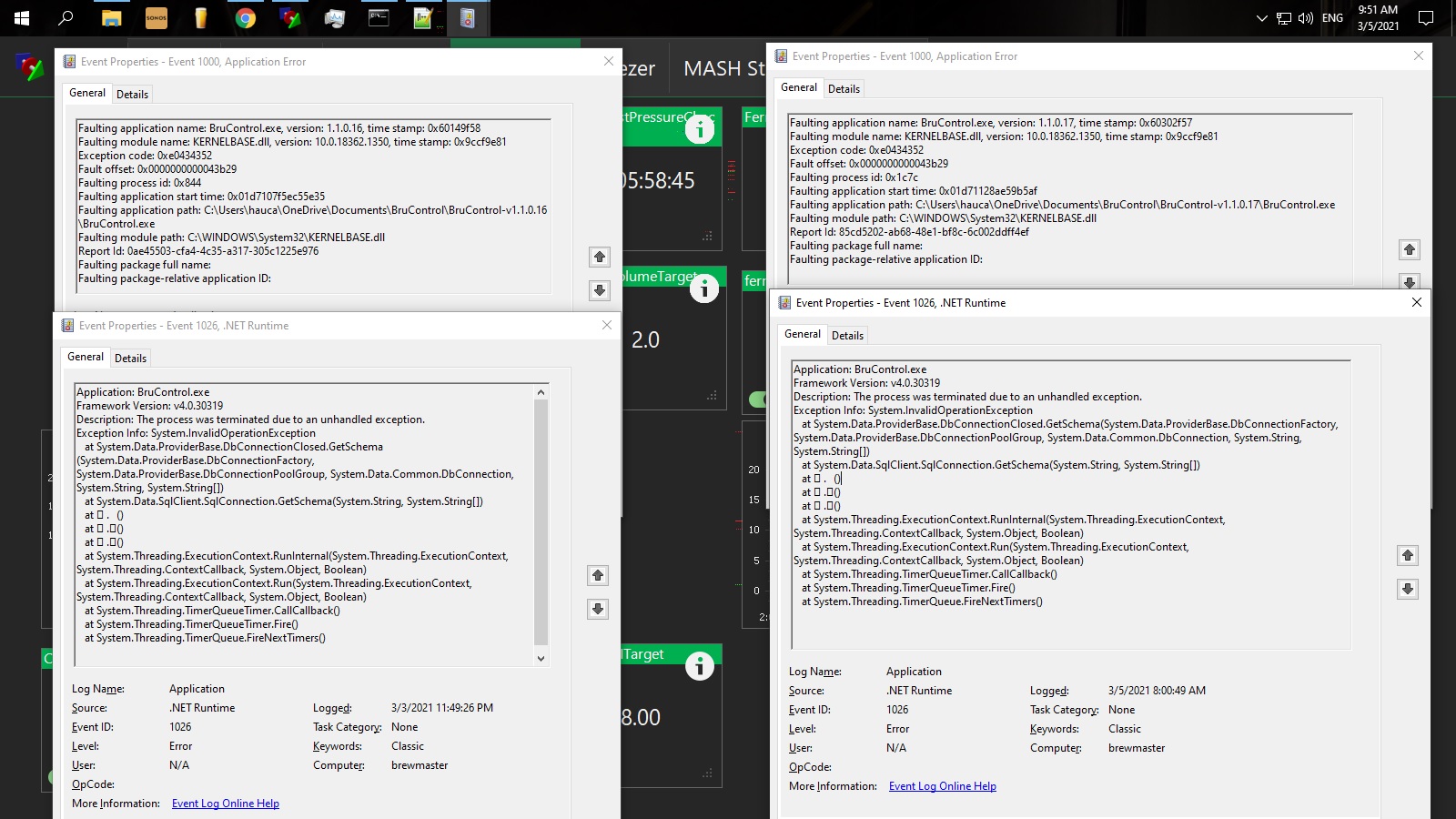The width and height of the screenshot is (1456, 819).
Task: Open the clock showing 9:51 AM 3/5/2021
Action: pyautogui.click(x=1378, y=18)
